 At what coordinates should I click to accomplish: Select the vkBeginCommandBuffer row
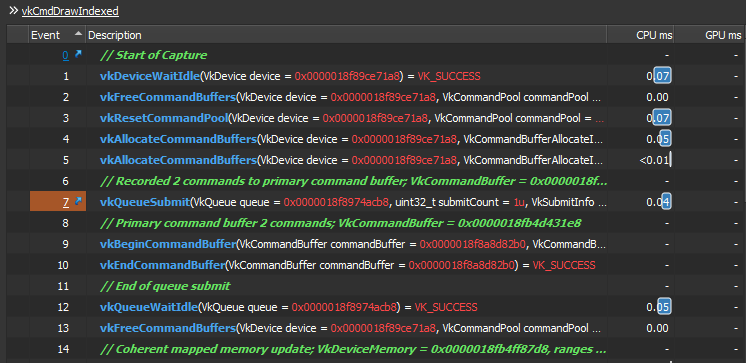(x=376, y=244)
